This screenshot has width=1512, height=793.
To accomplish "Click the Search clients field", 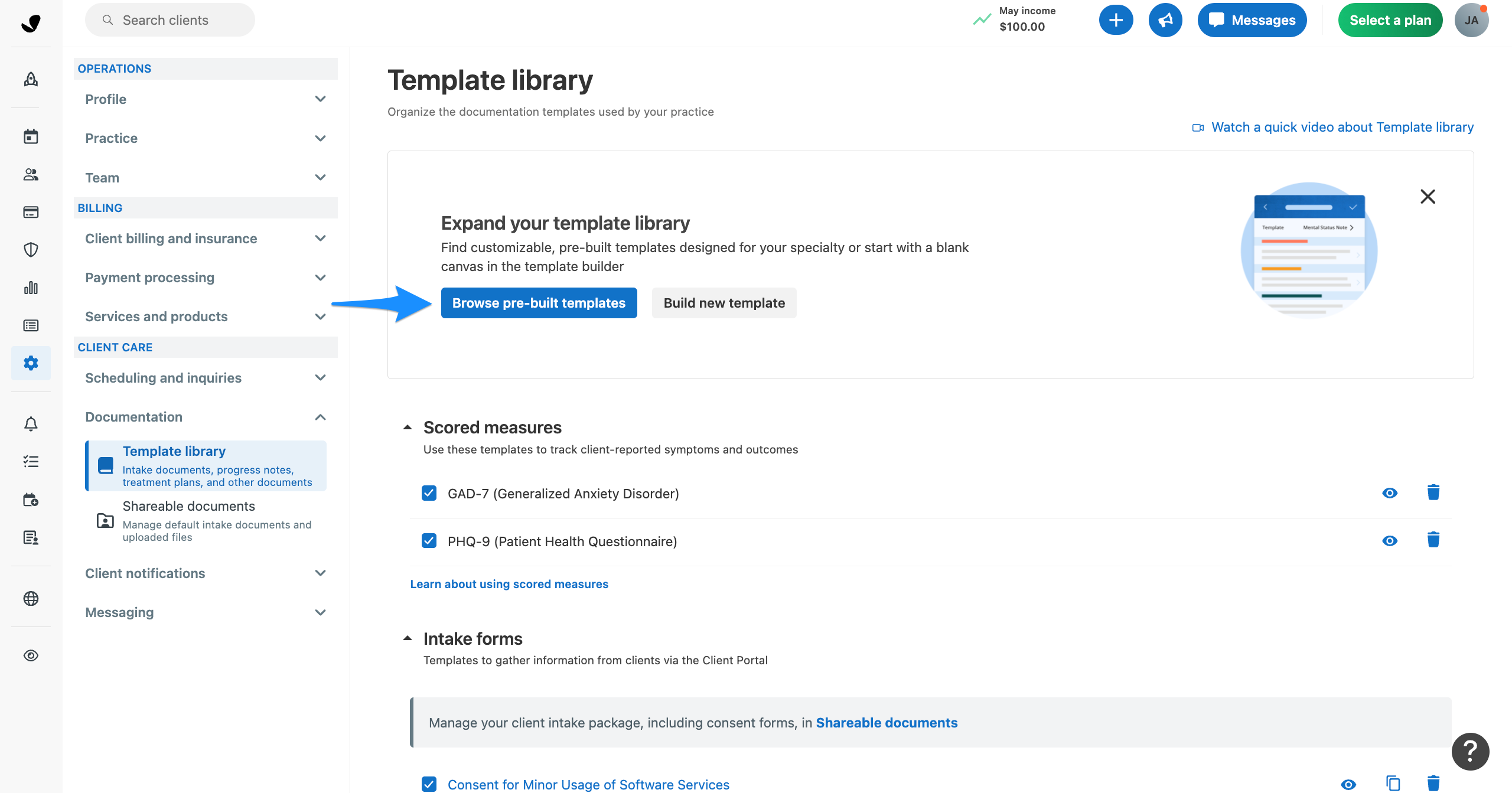I will [170, 20].
